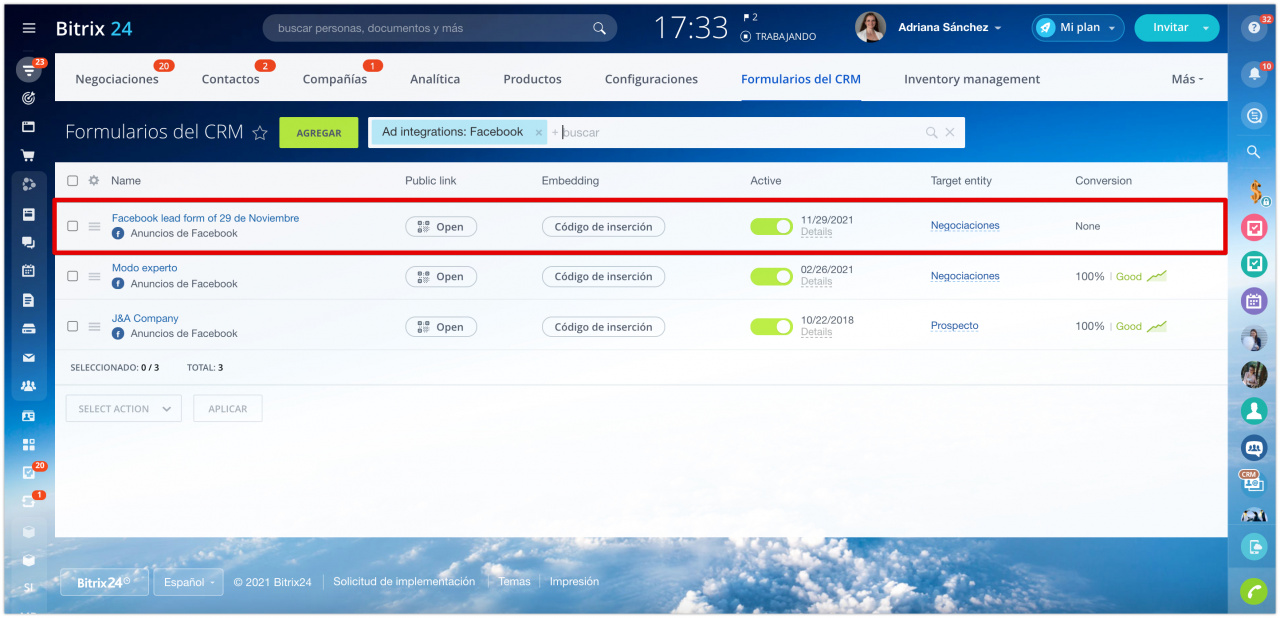Open the notifications bell icon

coord(1254,74)
